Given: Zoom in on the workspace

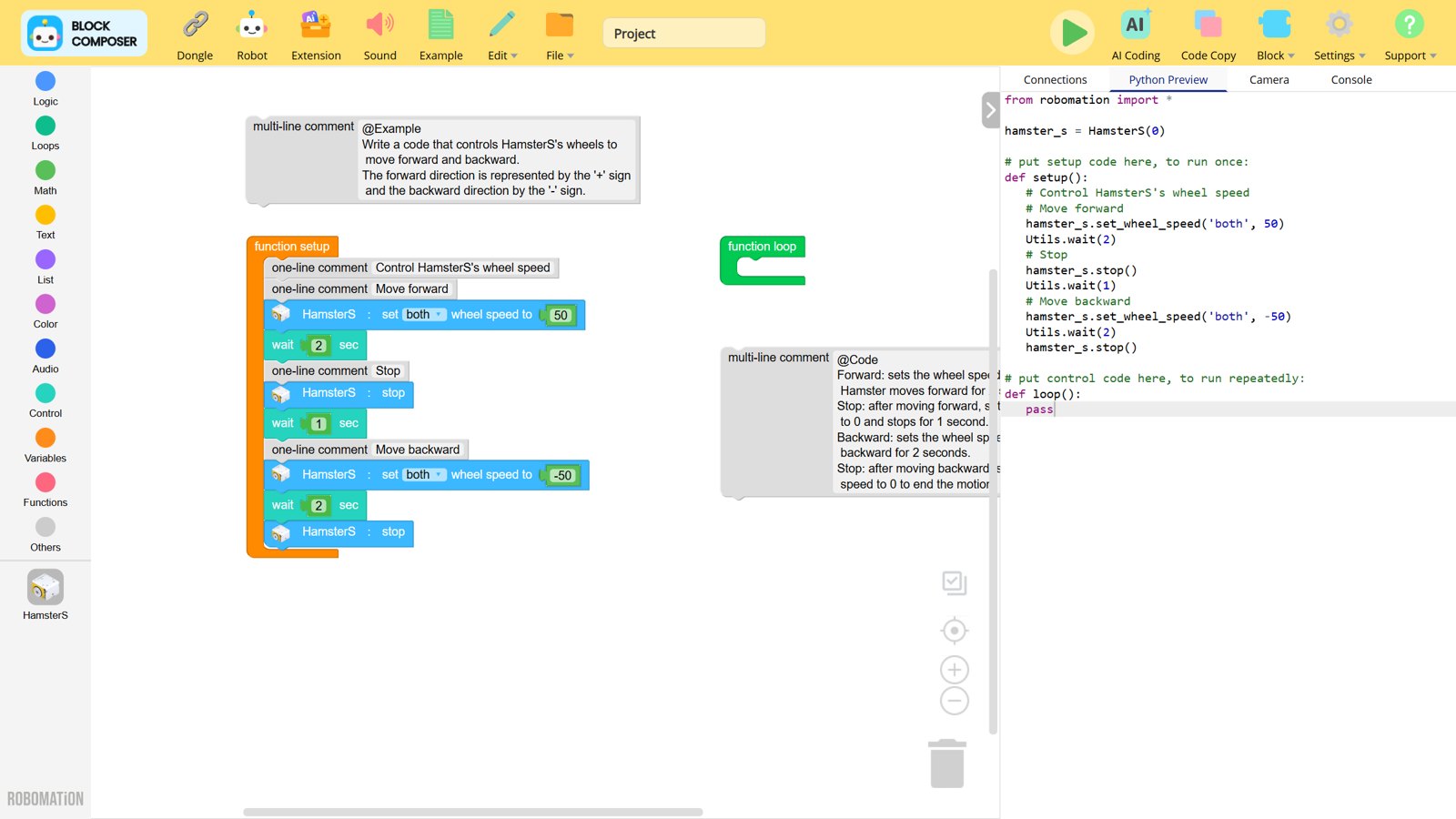Looking at the screenshot, I should point(955,671).
